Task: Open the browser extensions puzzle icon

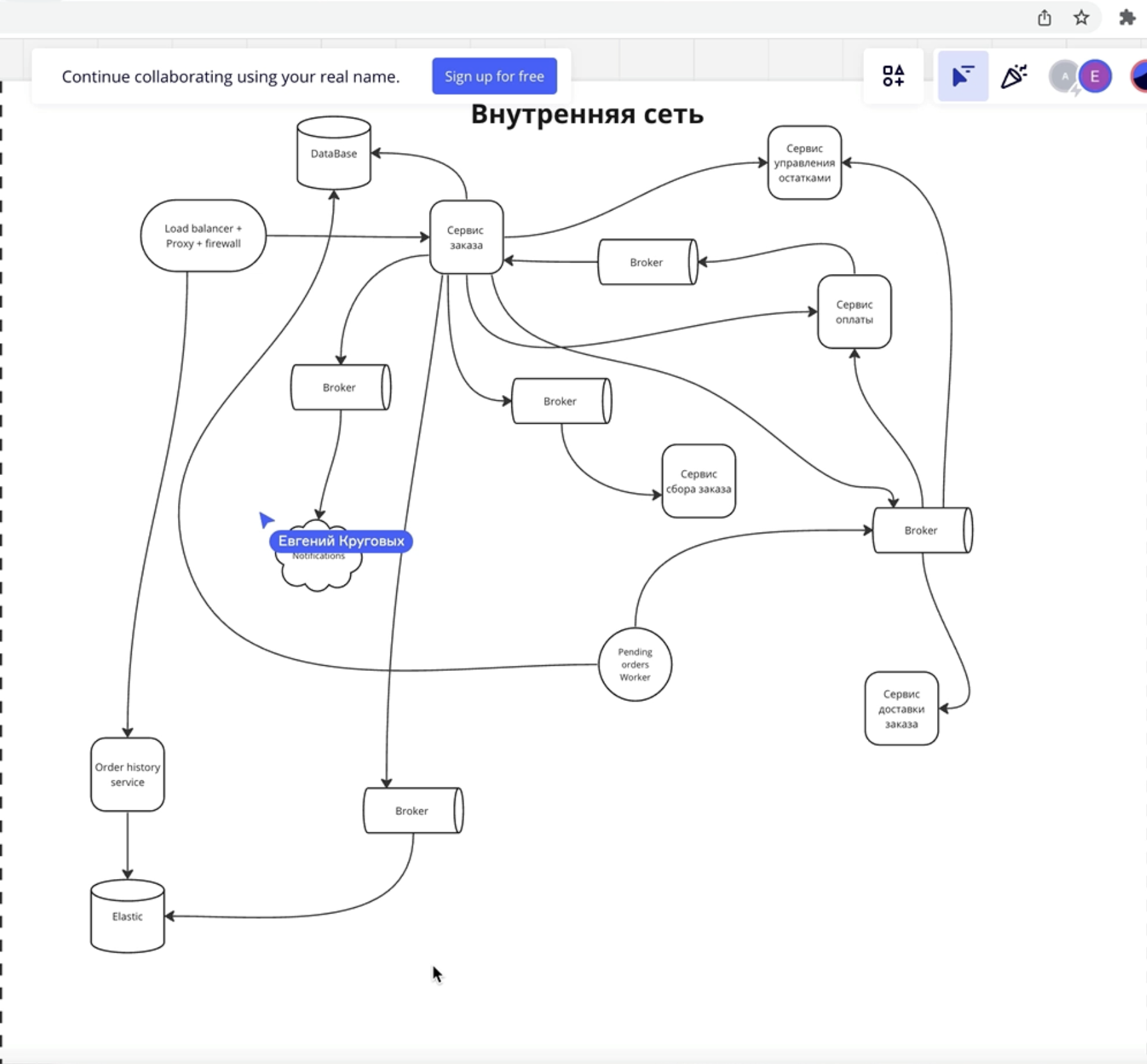Action: pyautogui.click(x=1127, y=18)
